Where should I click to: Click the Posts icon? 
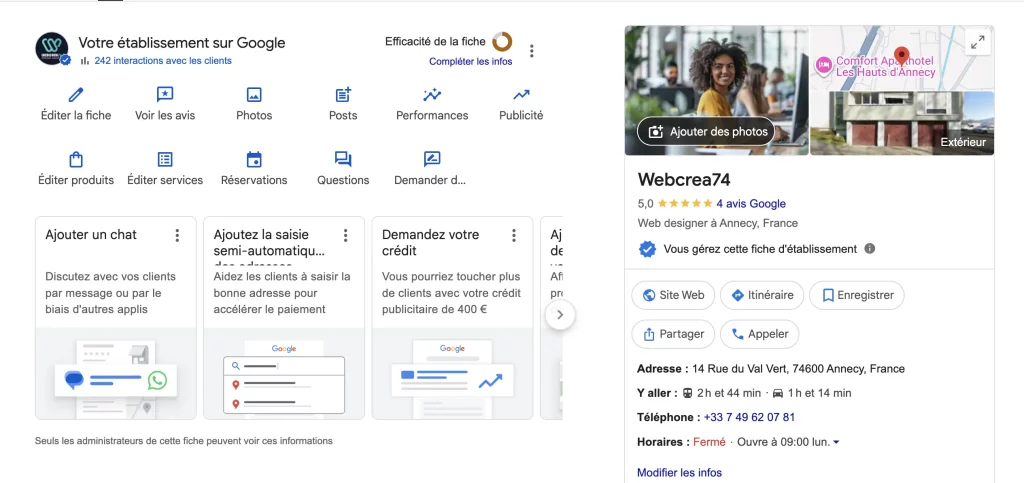343,95
